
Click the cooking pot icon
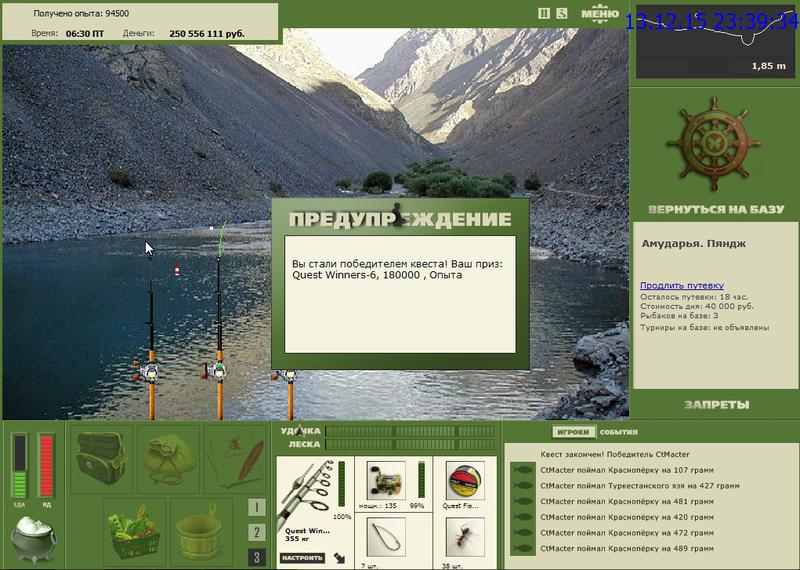34,539
